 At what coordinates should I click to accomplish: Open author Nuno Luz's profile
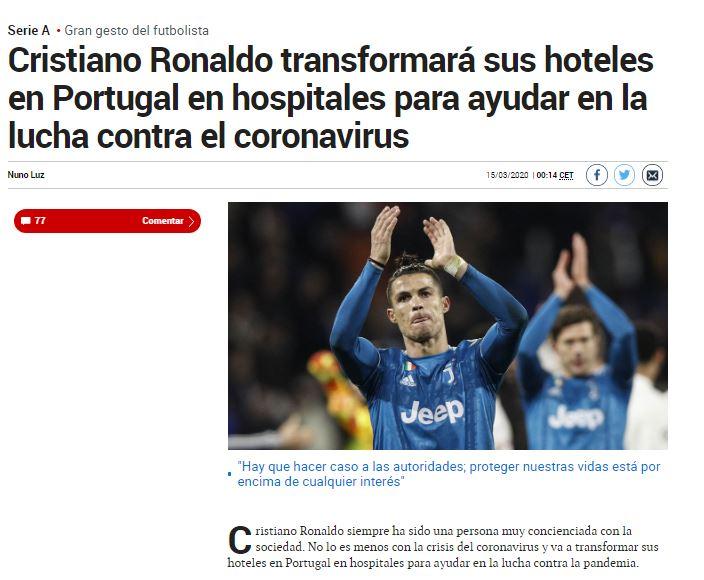click(26, 175)
